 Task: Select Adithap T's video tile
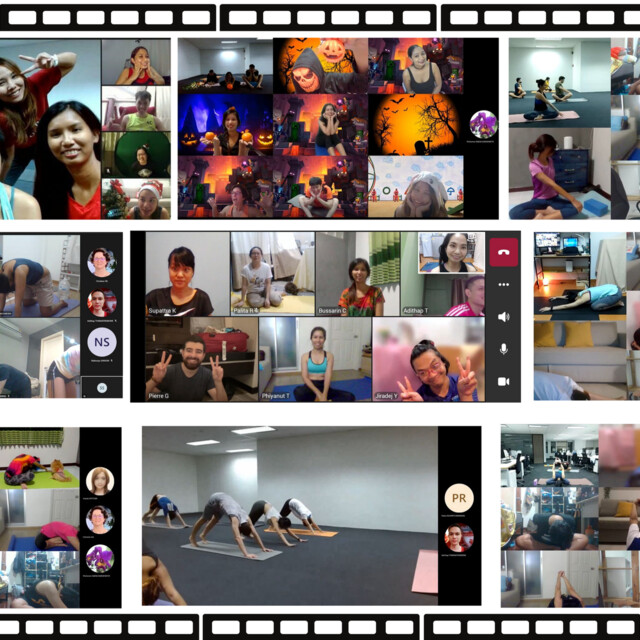442,294
